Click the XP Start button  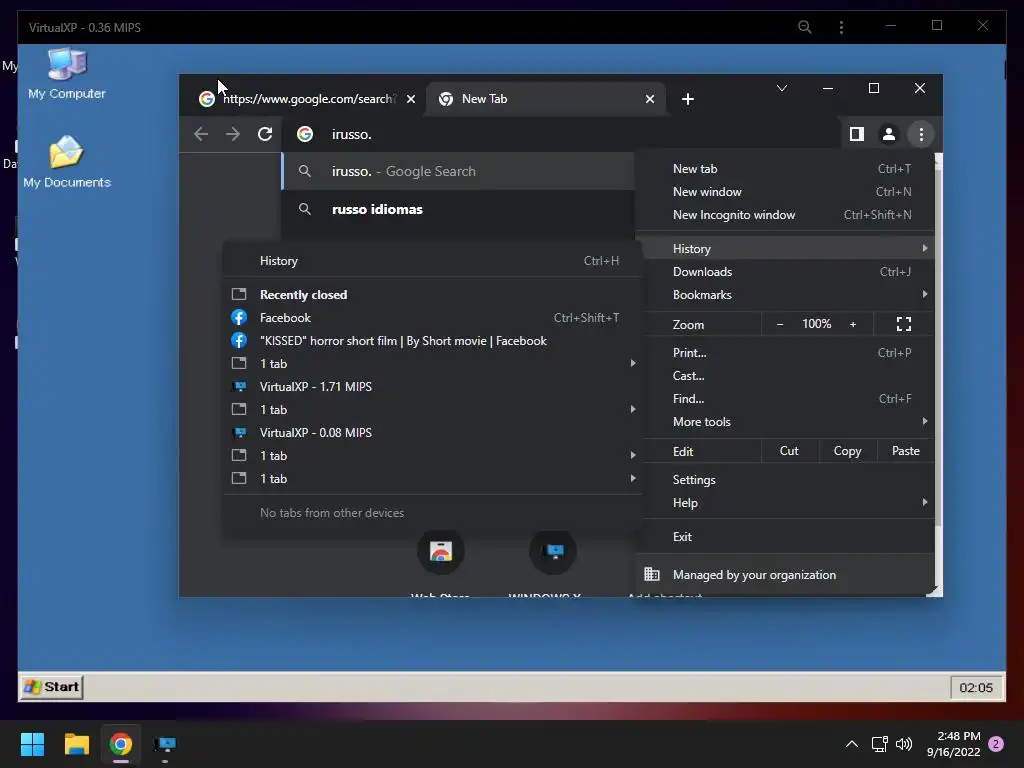point(52,687)
